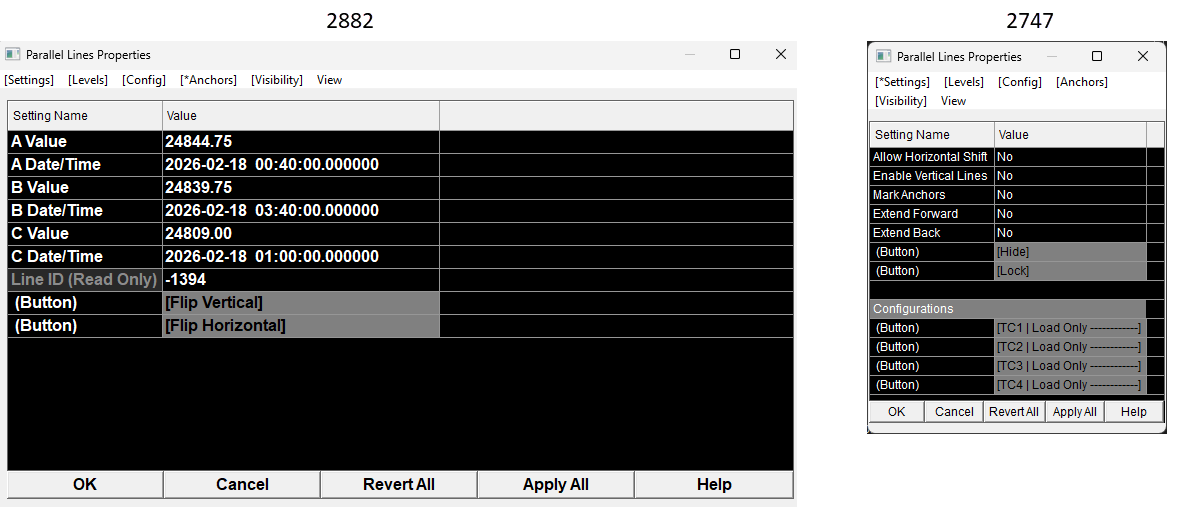Toggle Mark Anchors value No
The image size is (1190, 507).
(x=1070, y=194)
